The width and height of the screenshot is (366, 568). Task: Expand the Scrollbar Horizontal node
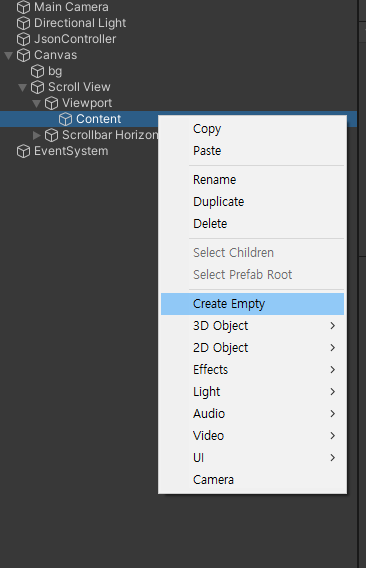(36, 135)
